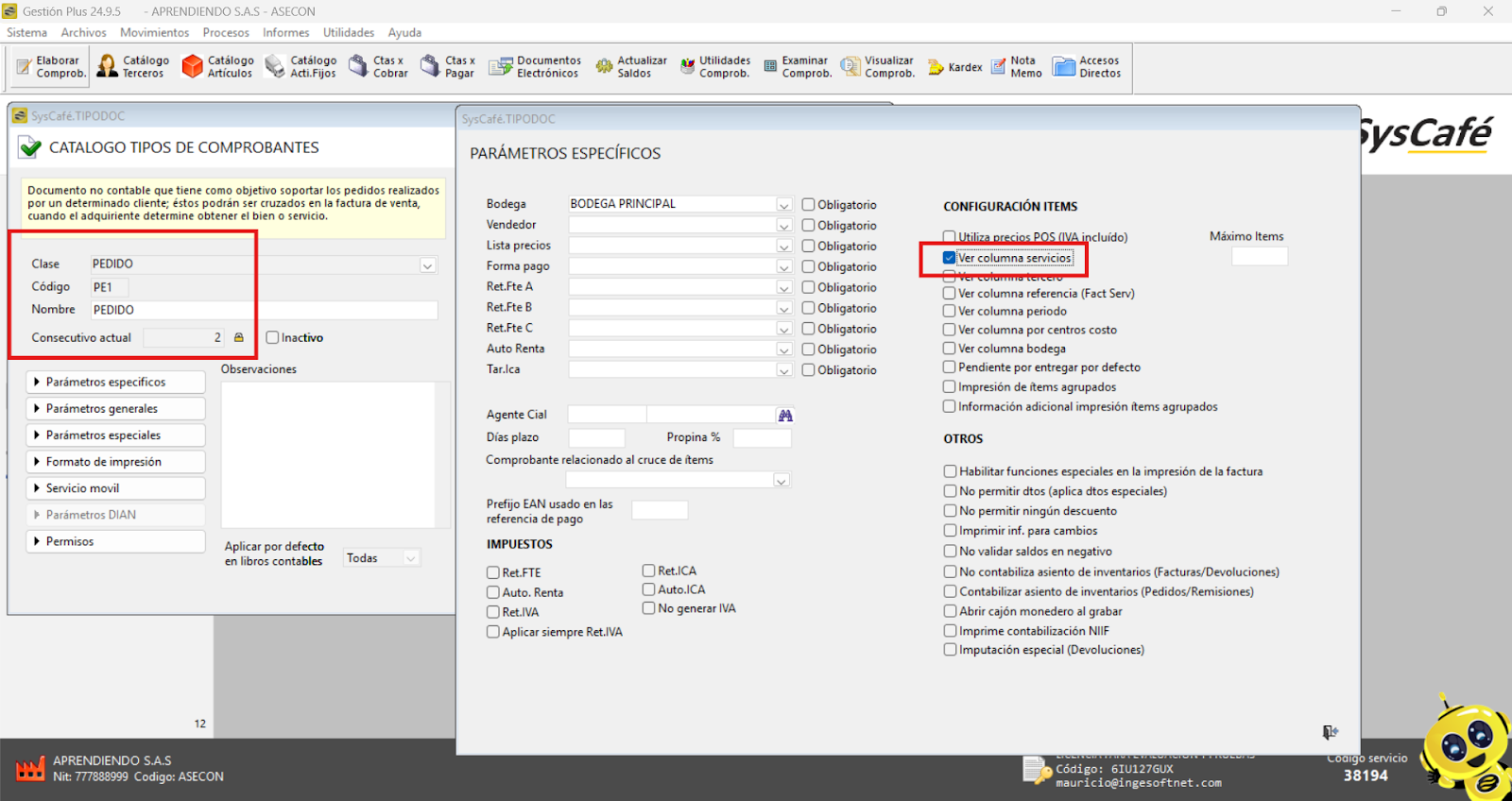Screen dimensions: 1512x801
Task: Enable the Inactivo checkbox
Action: coord(272,337)
